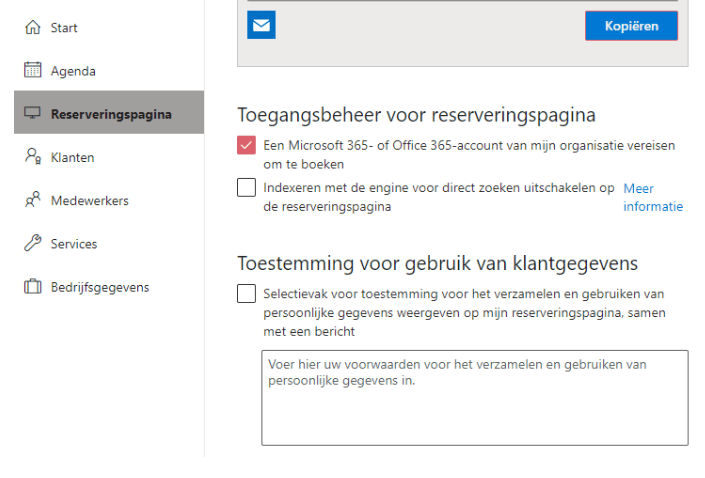
Task: Go to the Klanten page label
Action: (72, 157)
